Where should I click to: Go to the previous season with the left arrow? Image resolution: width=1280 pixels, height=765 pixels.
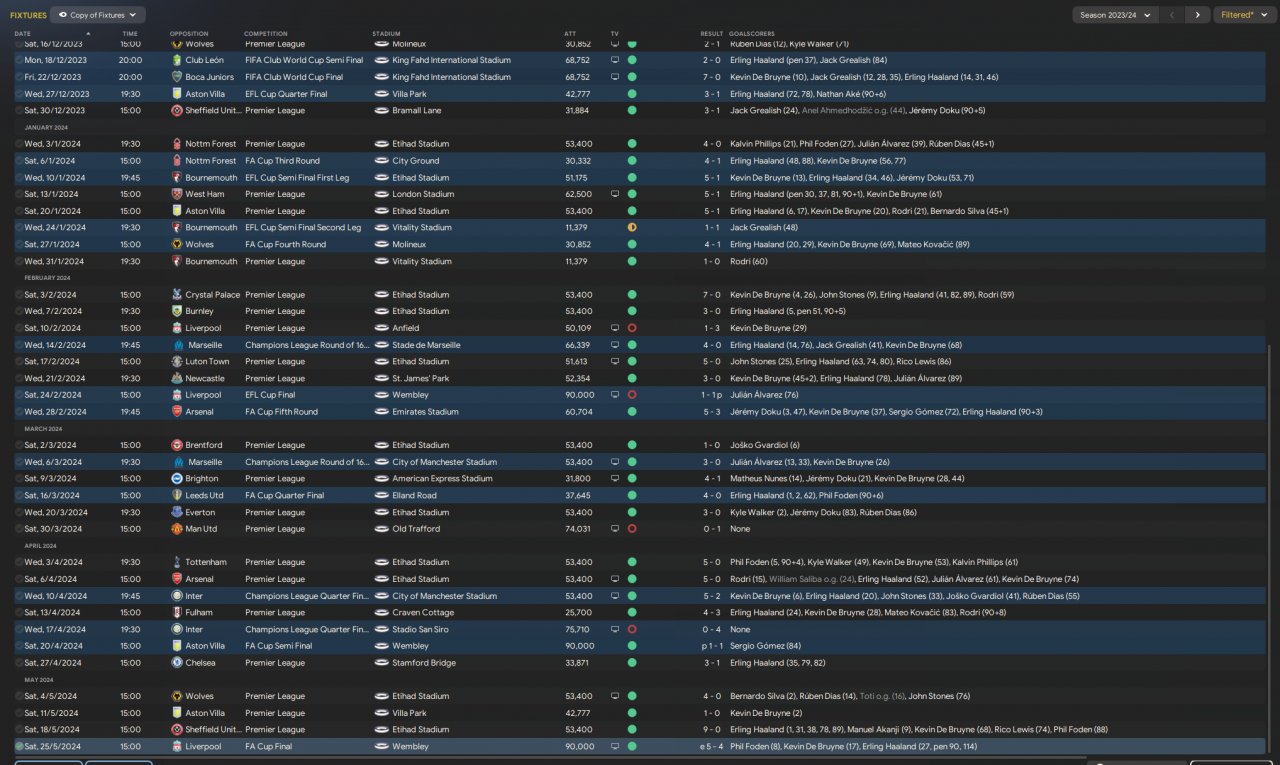click(x=1173, y=15)
